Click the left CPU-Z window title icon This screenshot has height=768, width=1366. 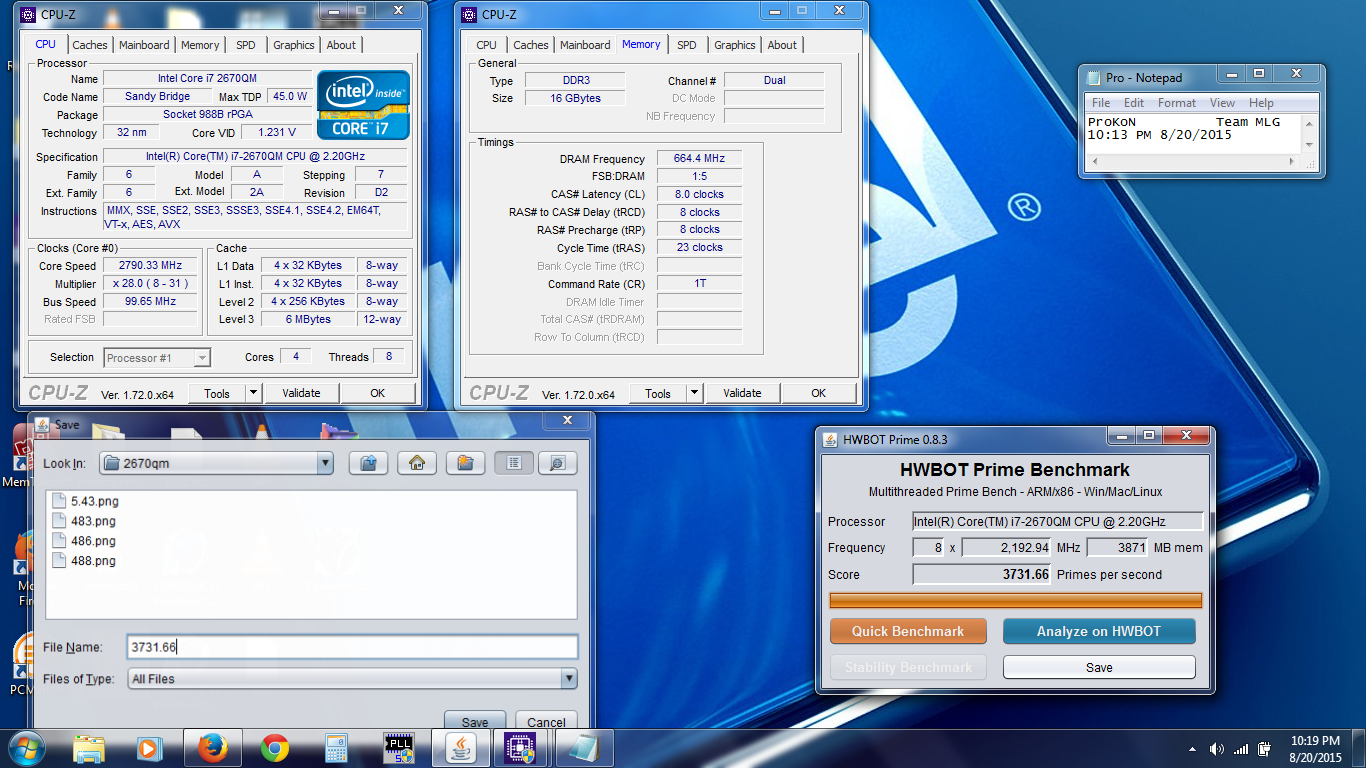pos(28,14)
